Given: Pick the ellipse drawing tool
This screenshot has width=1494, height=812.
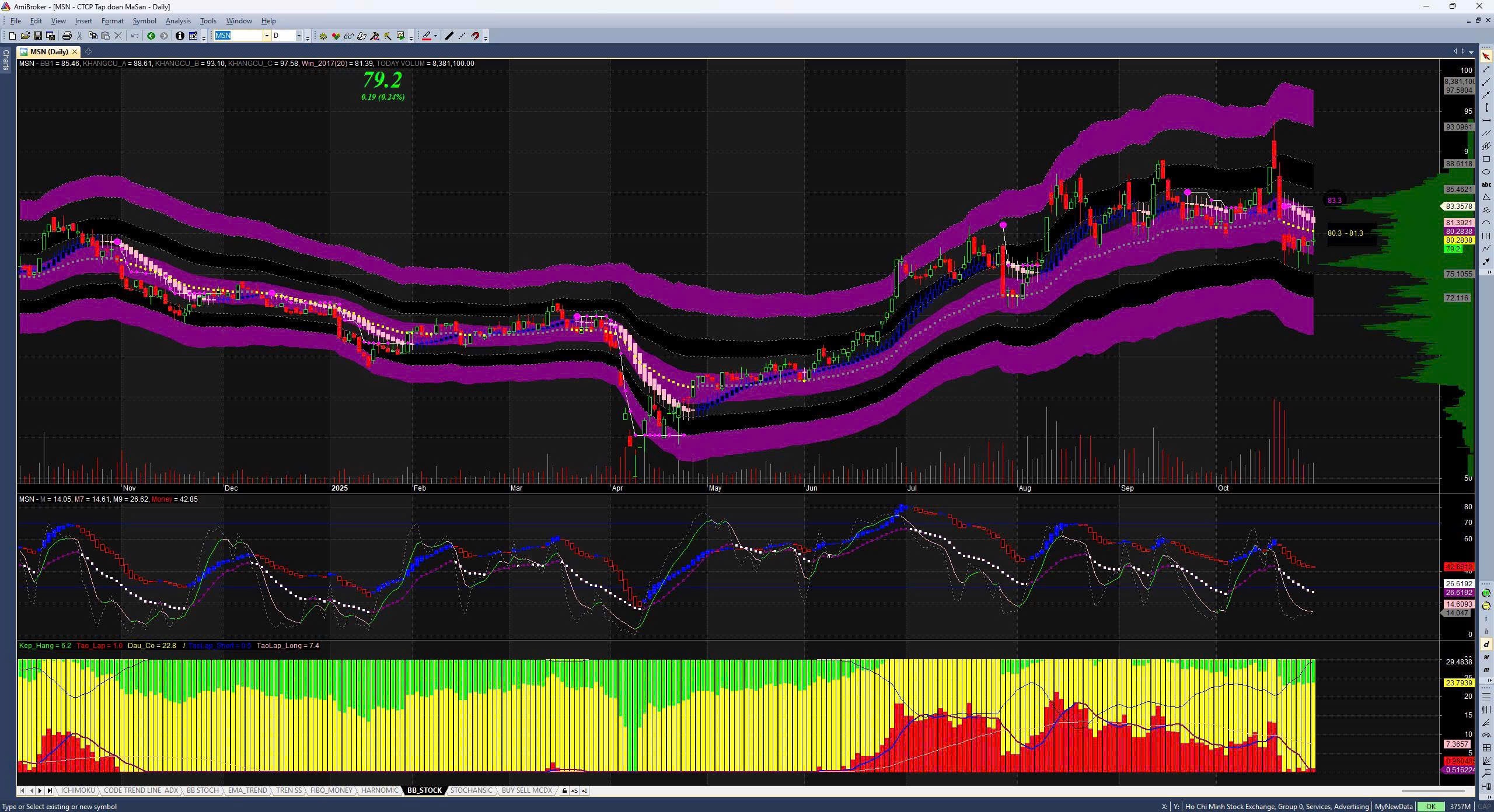Looking at the screenshot, I should click(x=1486, y=171).
